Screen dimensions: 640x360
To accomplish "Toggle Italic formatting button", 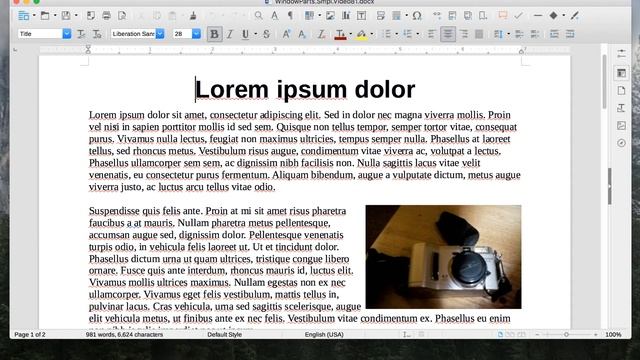I will point(230,34).
